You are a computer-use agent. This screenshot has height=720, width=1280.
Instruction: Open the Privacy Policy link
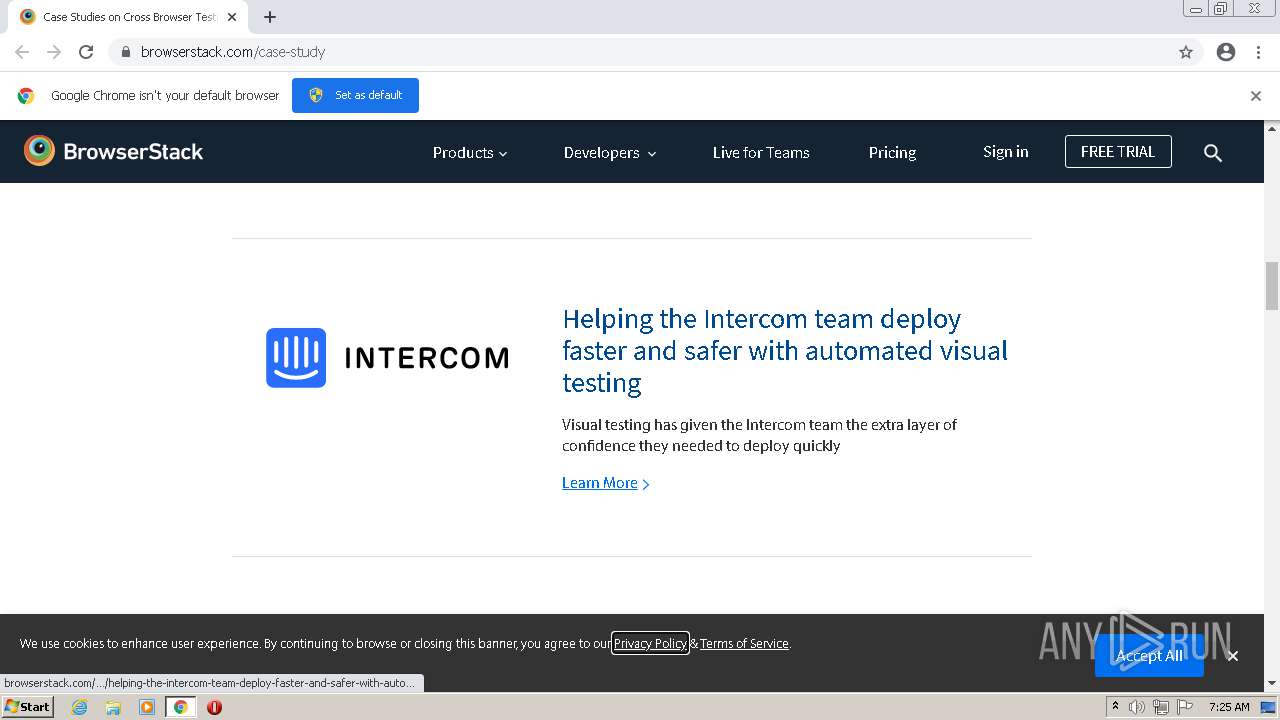650,643
